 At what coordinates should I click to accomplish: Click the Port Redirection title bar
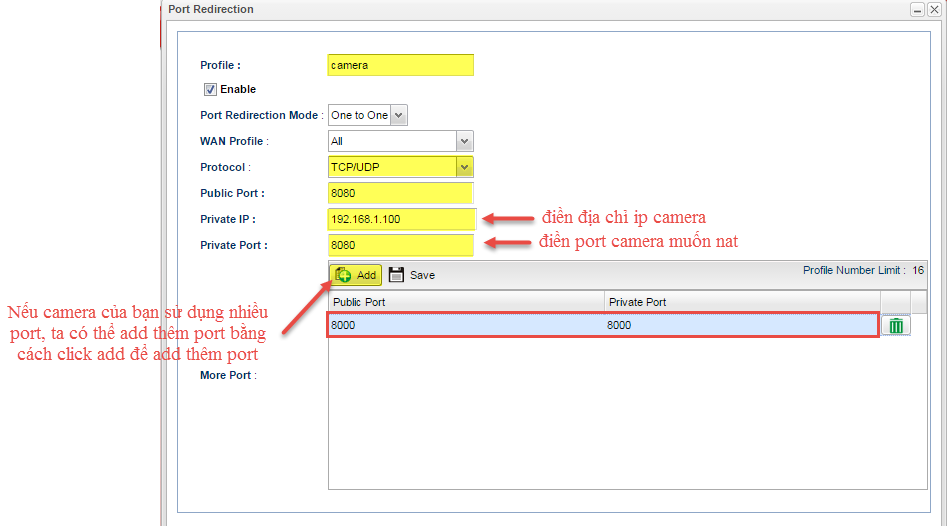(x=500, y=9)
